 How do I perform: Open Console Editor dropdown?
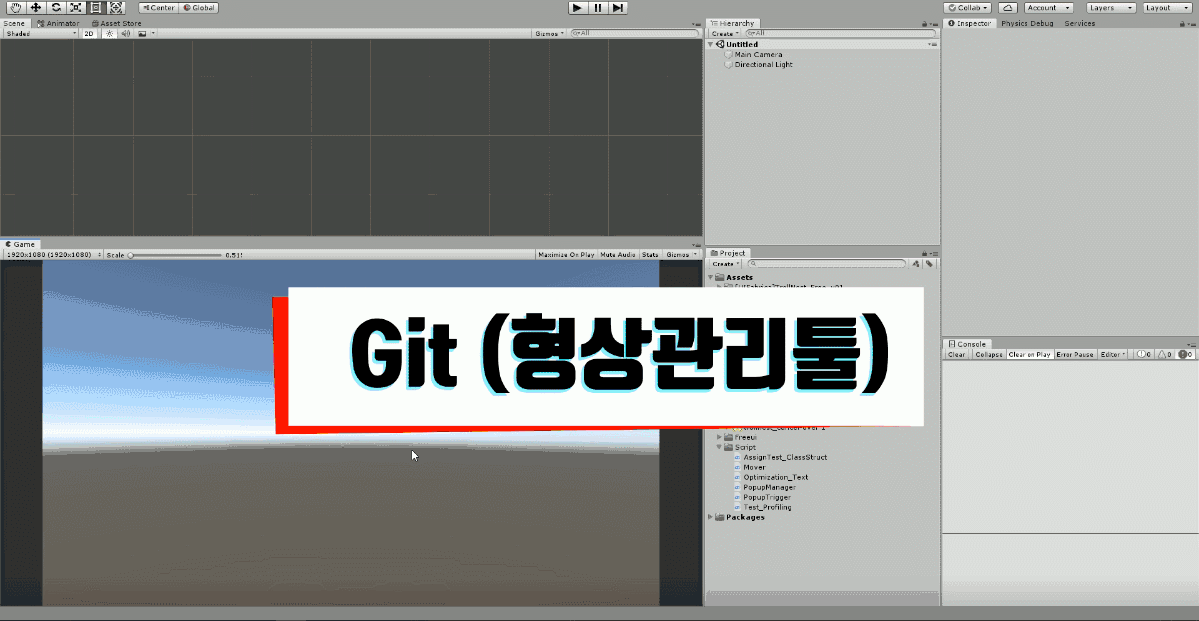1113,355
